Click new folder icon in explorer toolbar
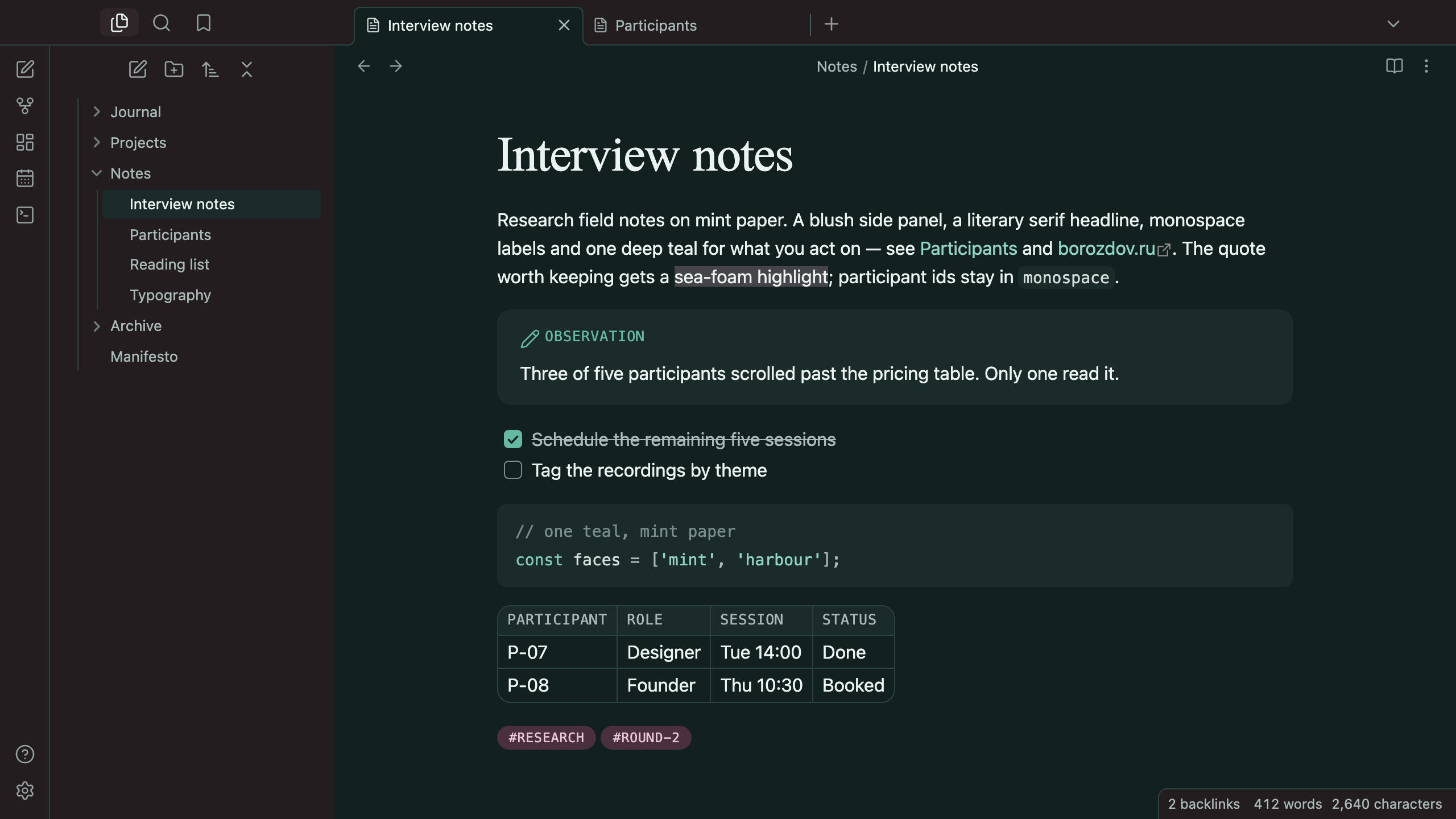This screenshot has width=1456, height=819. point(174,69)
